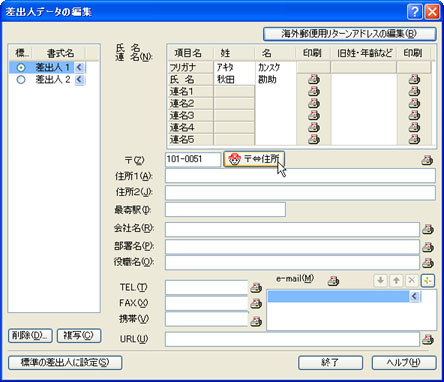Viewport: 444px width, 382px height.
Task: Click ヘルプ(H) button
Action: click(x=404, y=363)
